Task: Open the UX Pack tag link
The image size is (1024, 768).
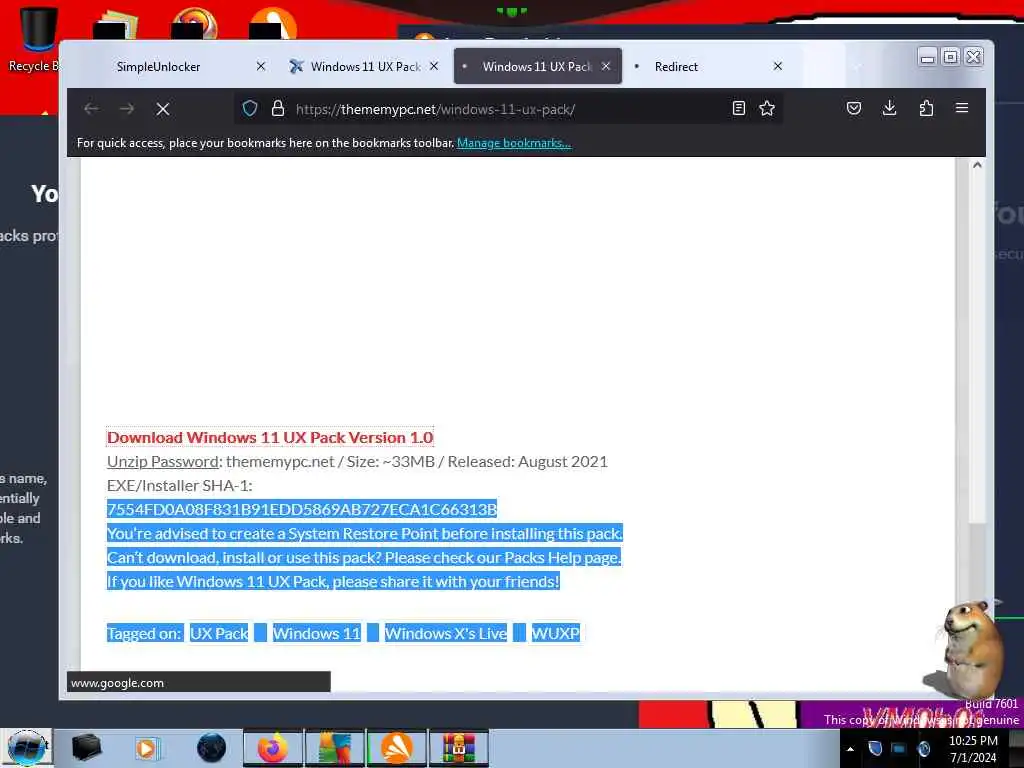Action: 219,633
